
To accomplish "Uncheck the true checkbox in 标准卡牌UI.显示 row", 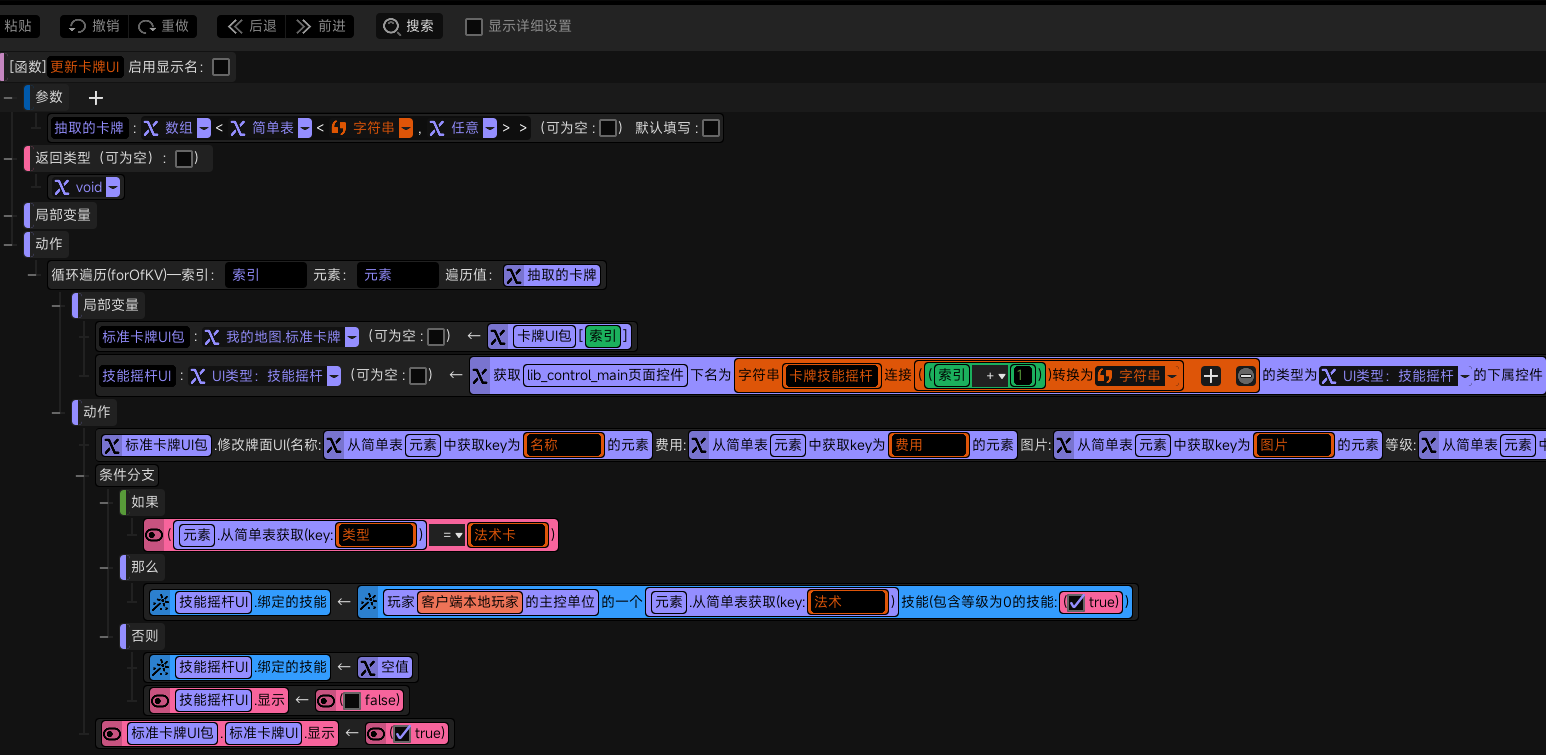I will pos(402,734).
